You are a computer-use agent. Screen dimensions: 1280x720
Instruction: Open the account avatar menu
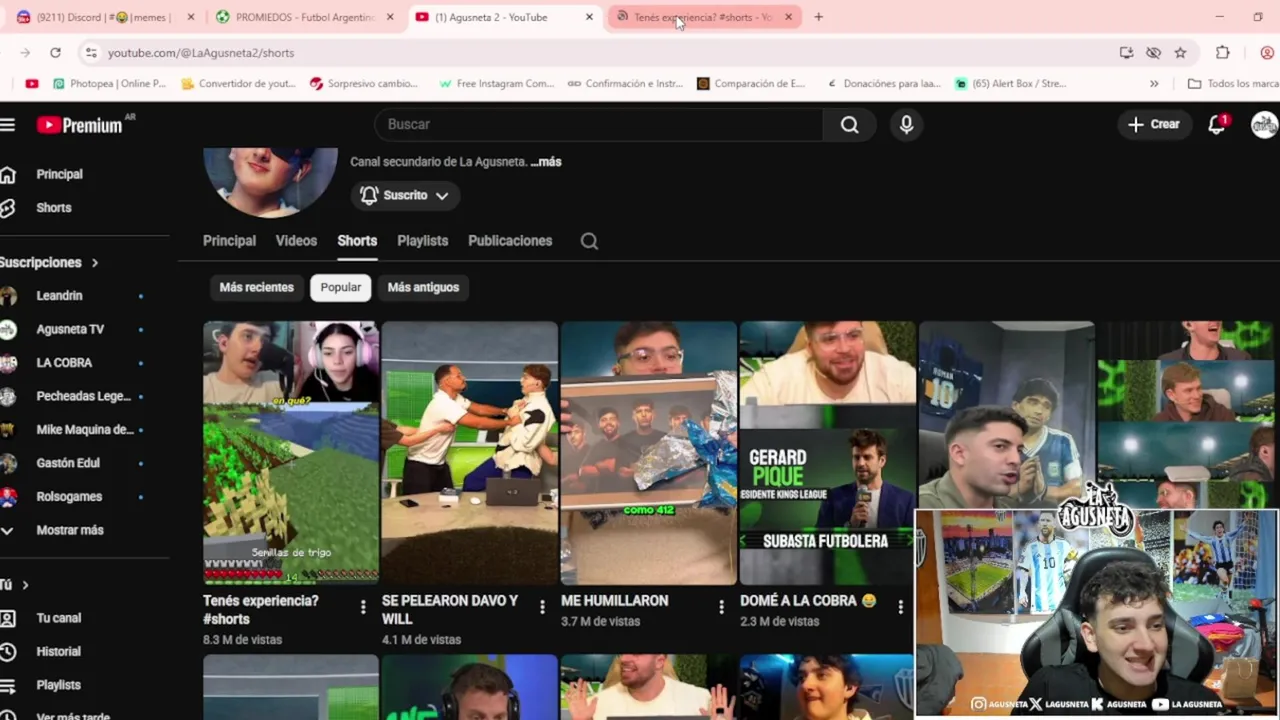1264,124
